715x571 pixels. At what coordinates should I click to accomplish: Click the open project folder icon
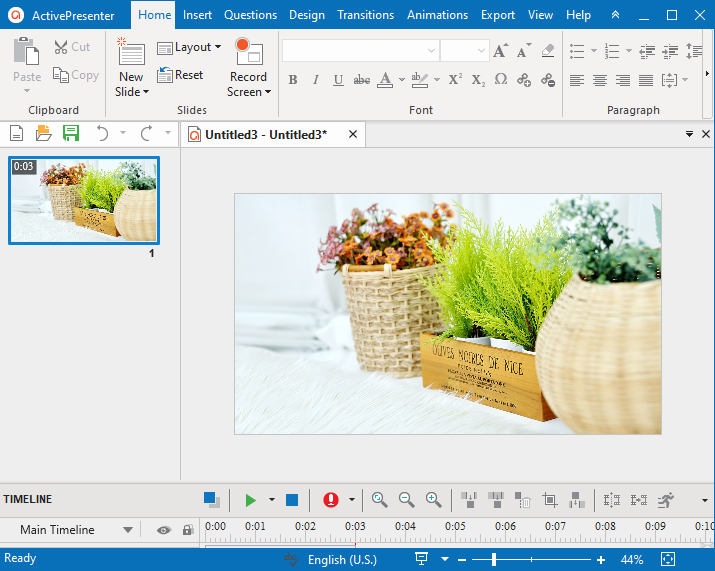(x=43, y=133)
